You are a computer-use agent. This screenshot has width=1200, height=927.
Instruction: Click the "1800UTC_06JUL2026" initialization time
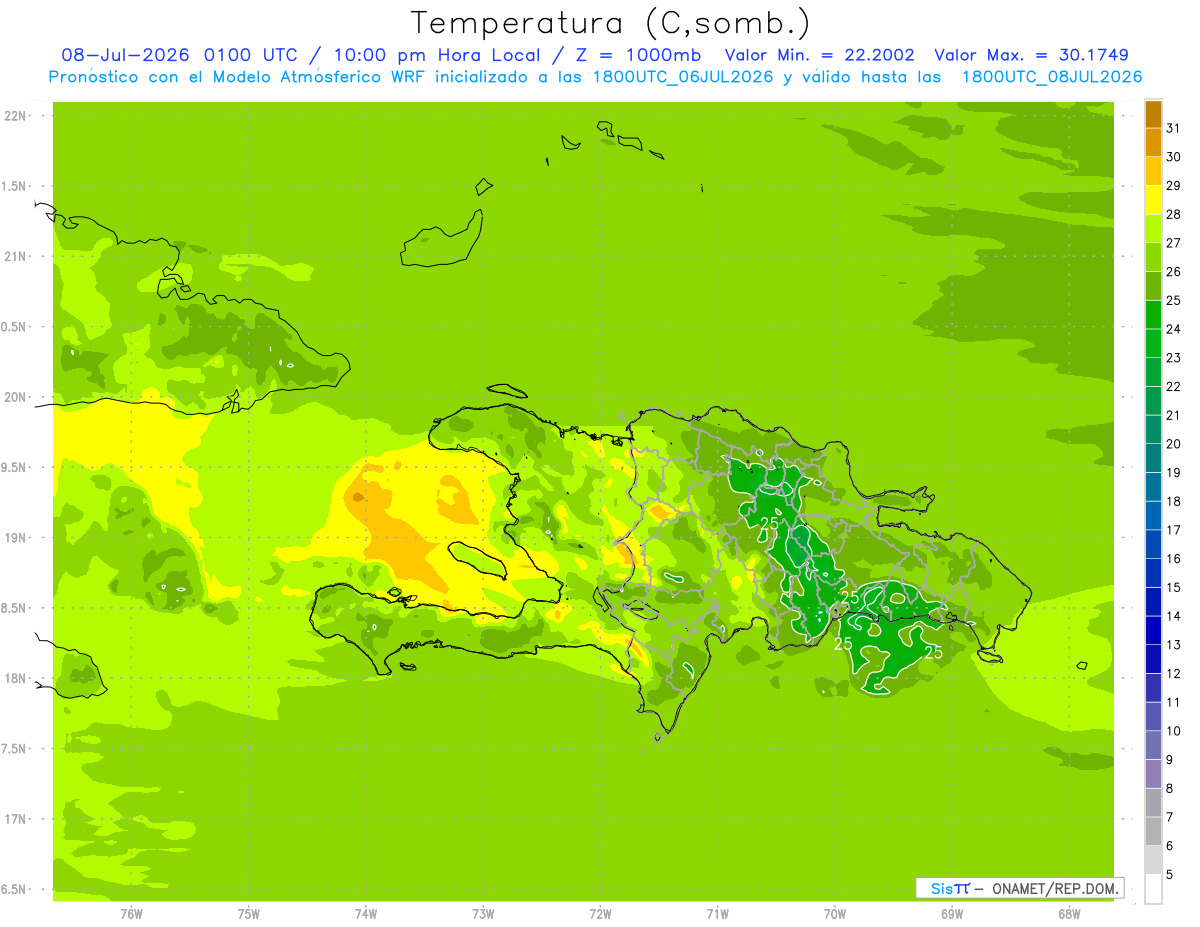(679, 76)
